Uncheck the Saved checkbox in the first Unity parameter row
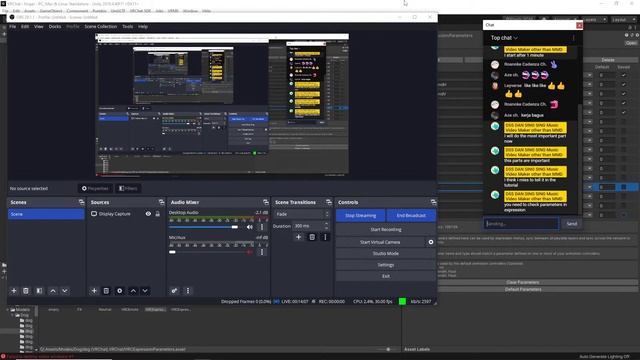 coord(624,75)
